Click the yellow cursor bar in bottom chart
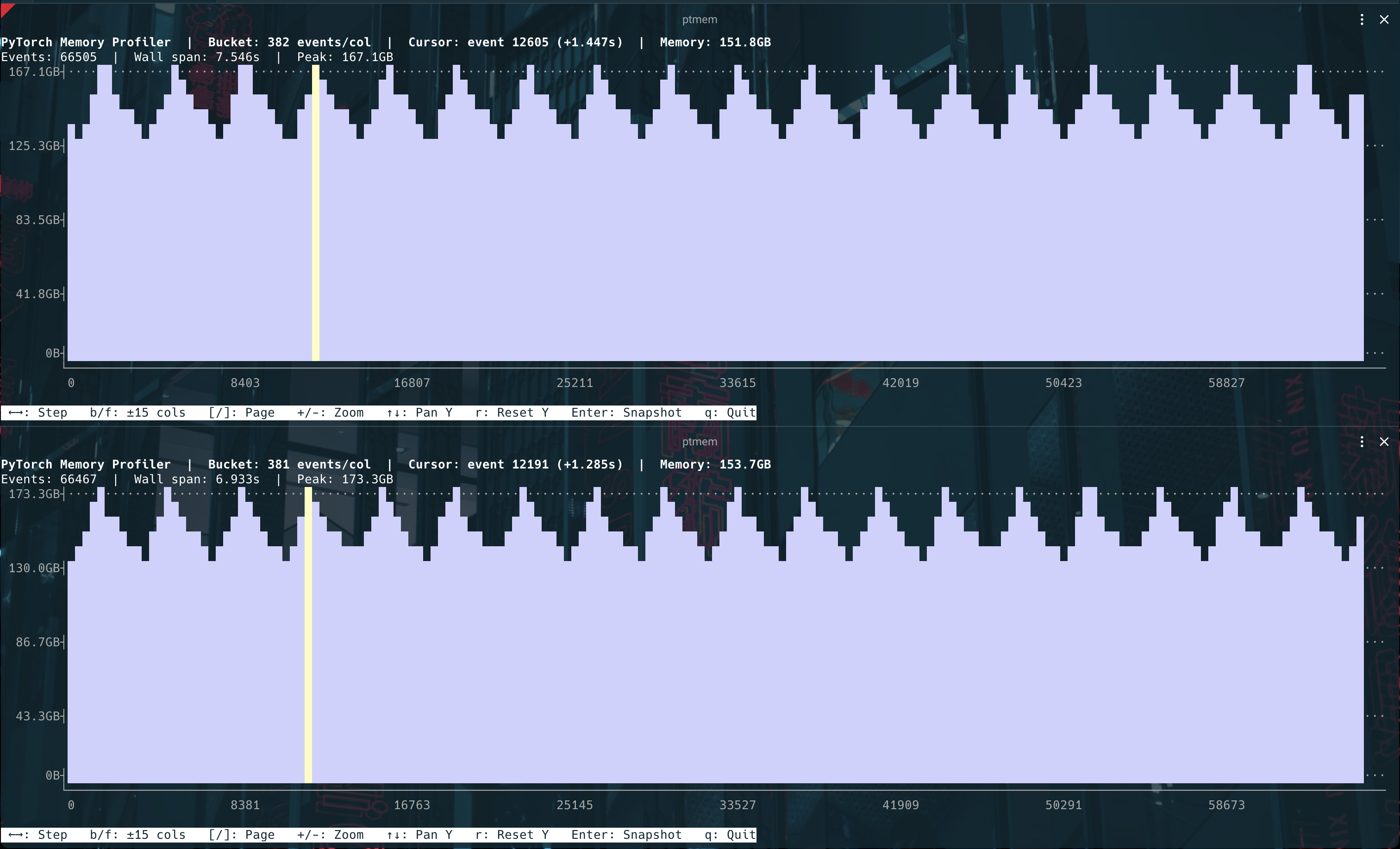 pos(308,635)
